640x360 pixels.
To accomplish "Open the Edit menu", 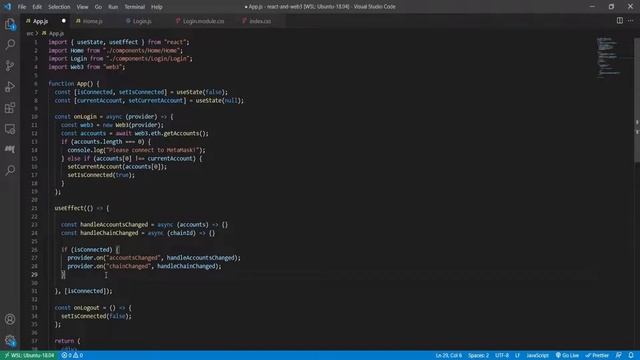I will click(x=37, y=7).
